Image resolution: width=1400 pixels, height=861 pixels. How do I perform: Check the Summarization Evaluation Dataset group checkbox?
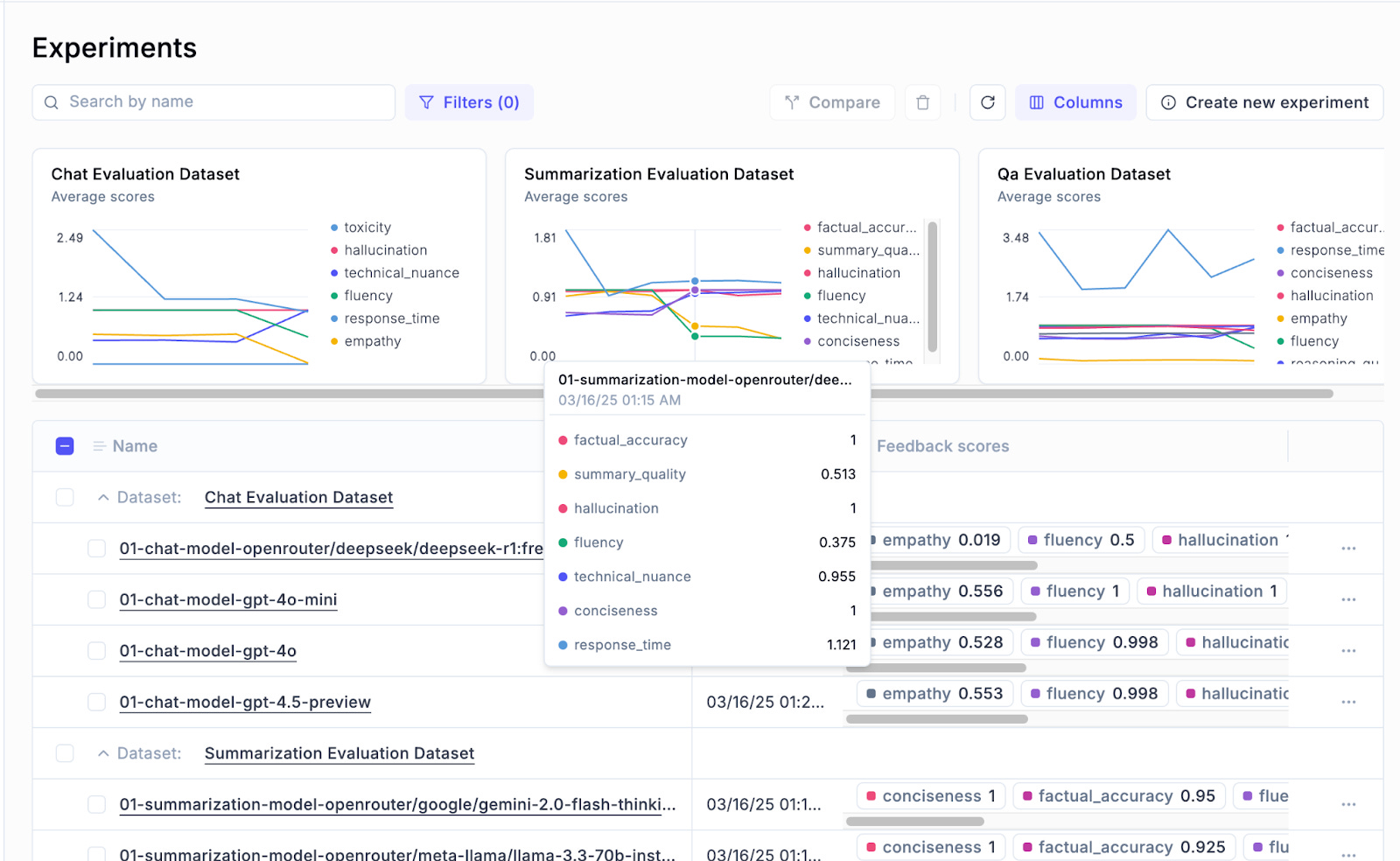65,753
